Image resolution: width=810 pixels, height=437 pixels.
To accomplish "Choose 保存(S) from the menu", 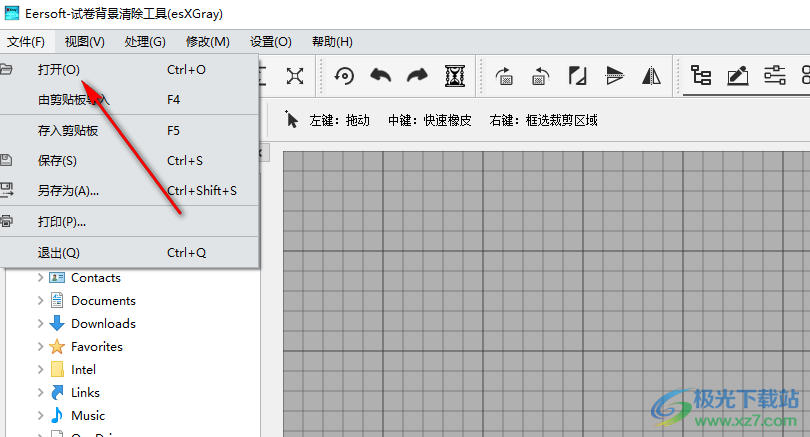I will [x=129, y=161].
